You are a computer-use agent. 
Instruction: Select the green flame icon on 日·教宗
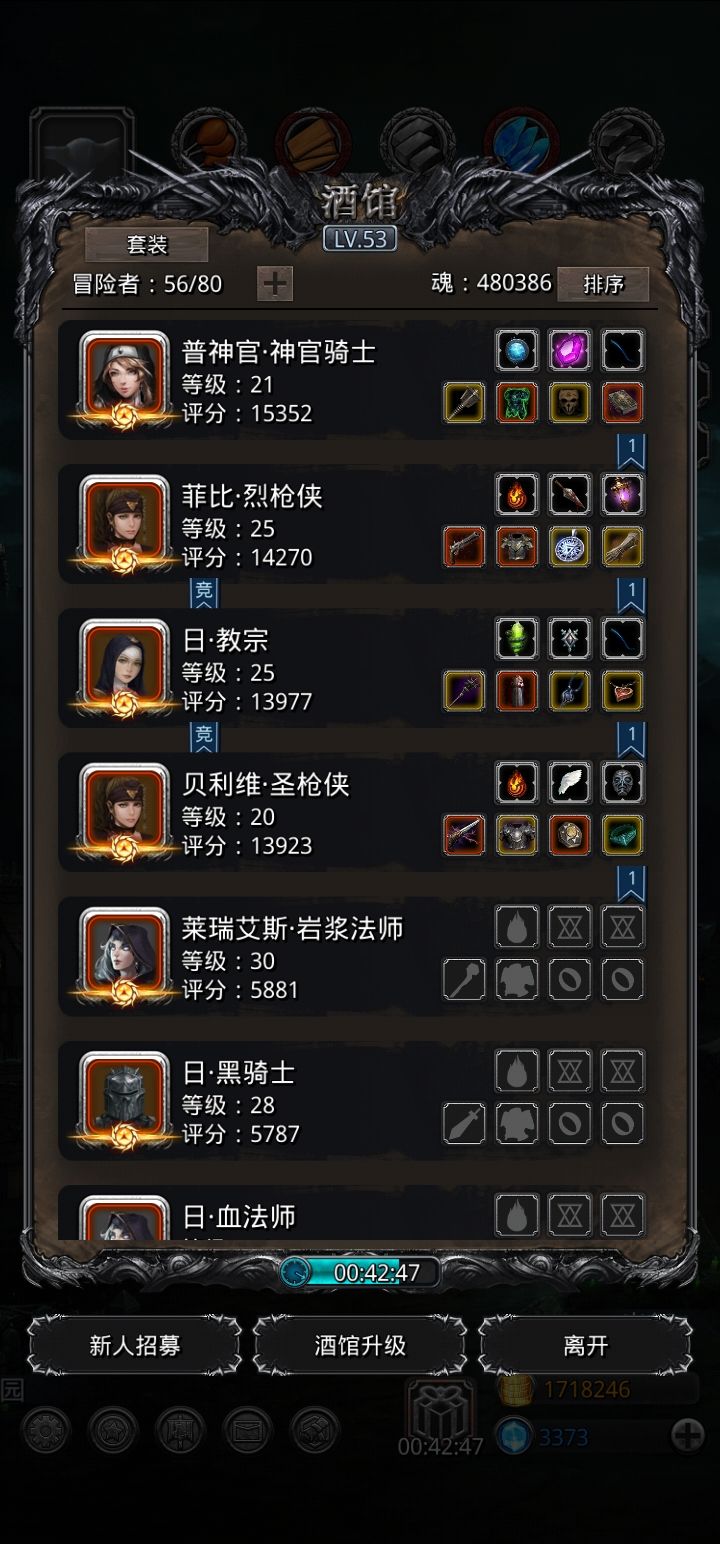518,638
